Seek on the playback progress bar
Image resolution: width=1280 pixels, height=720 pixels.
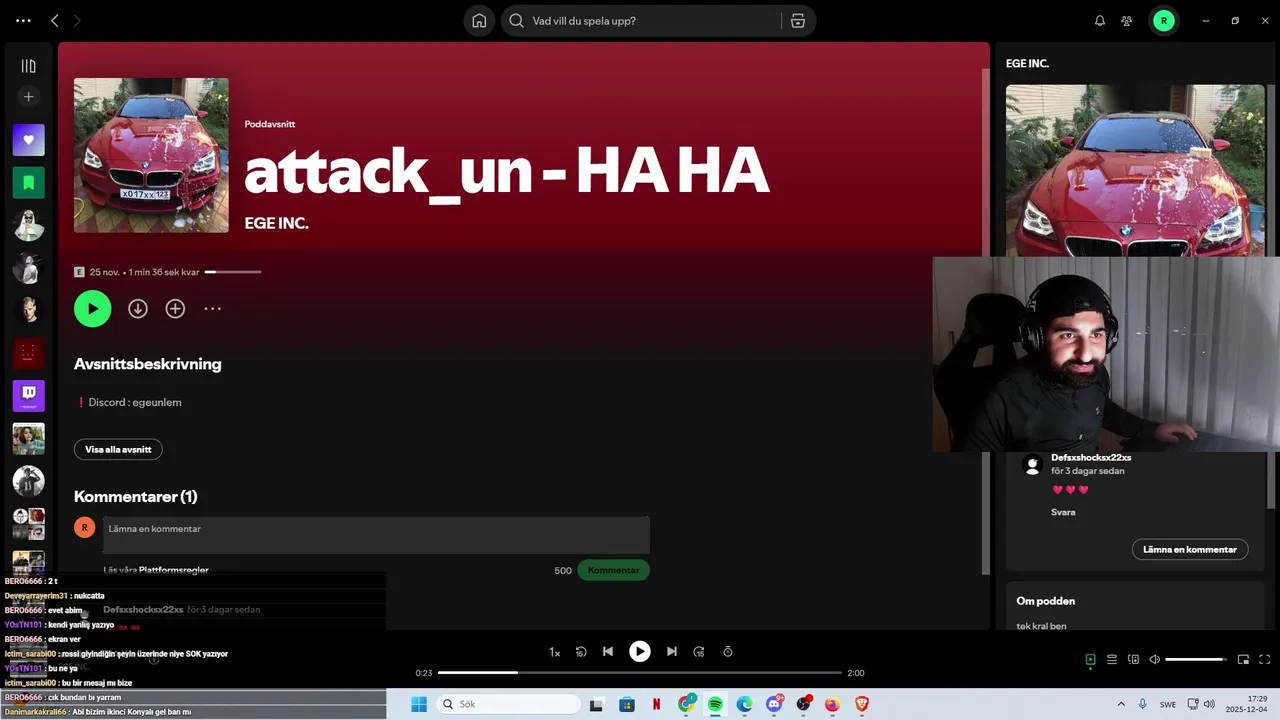pos(640,673)
